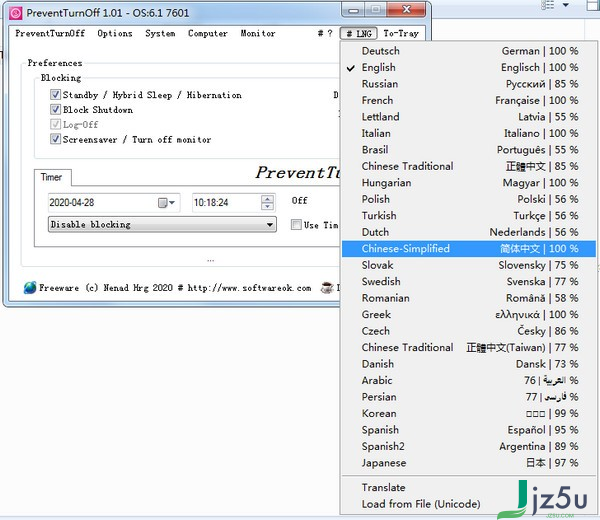Select Brasil Português language
The image size is (600, 520).
click(468, 150)
